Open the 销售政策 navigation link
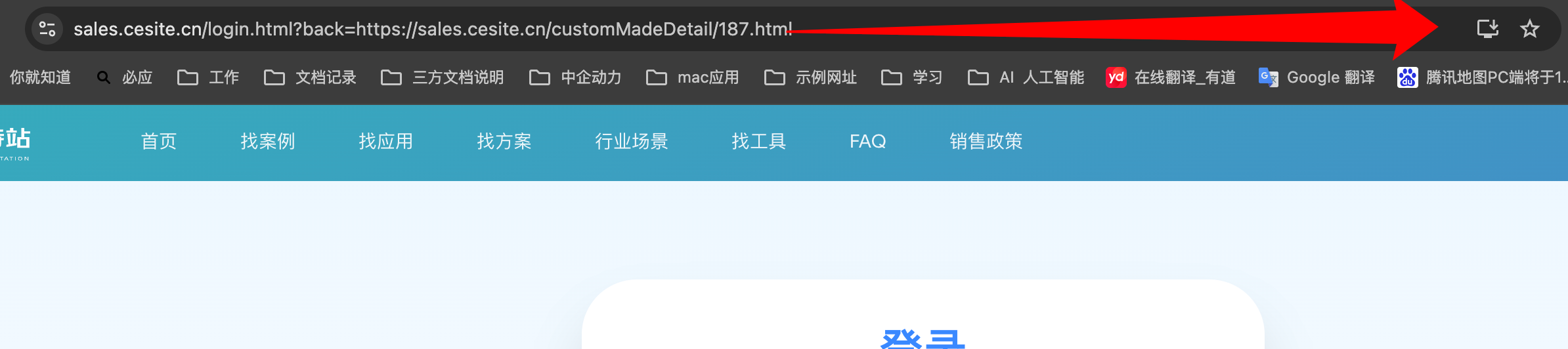 (986, 141)
